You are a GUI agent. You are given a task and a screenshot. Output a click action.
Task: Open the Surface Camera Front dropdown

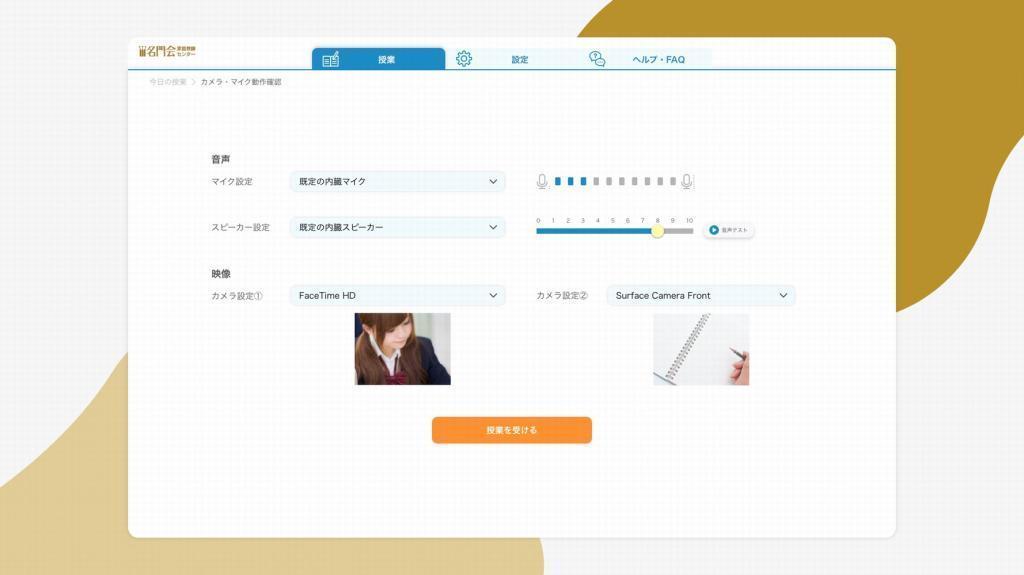point(701,295)
